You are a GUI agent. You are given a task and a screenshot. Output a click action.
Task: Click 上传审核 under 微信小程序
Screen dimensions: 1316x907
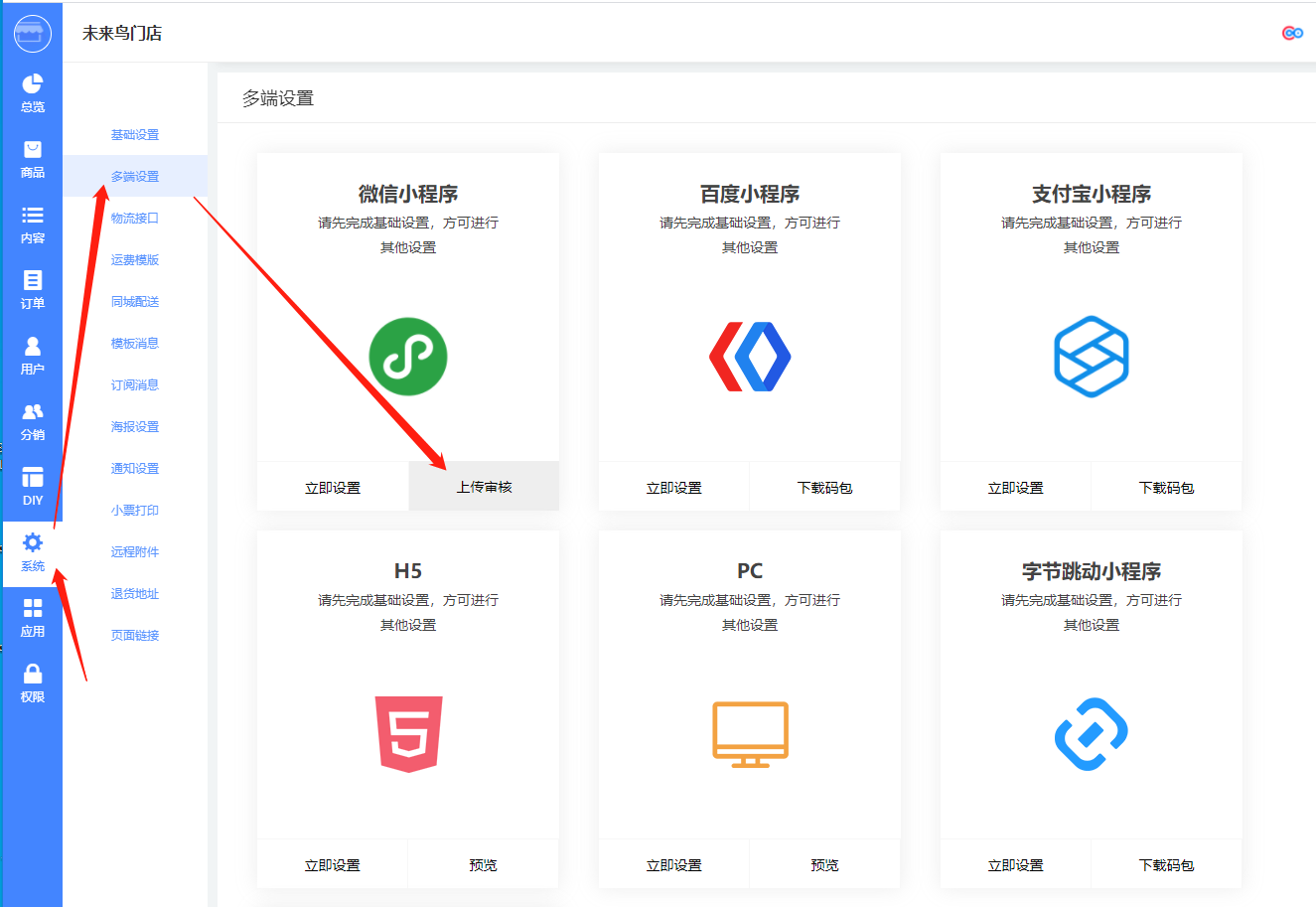(x=484, y=487)
